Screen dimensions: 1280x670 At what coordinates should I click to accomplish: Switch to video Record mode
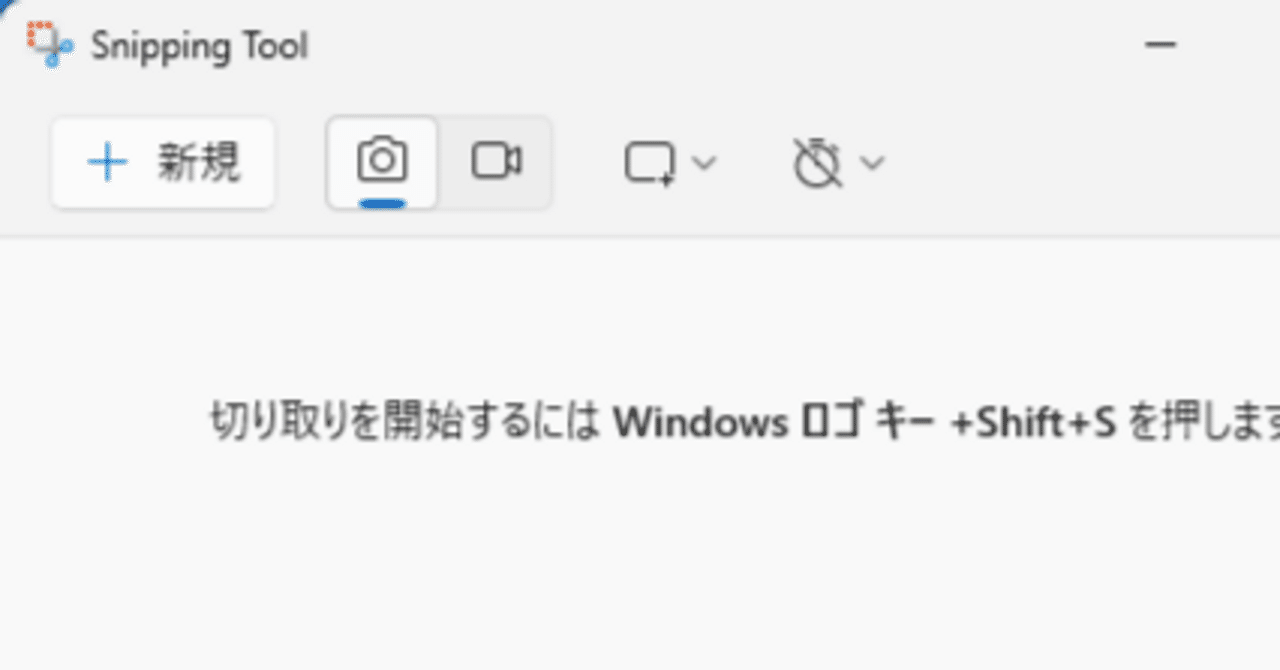496,162
